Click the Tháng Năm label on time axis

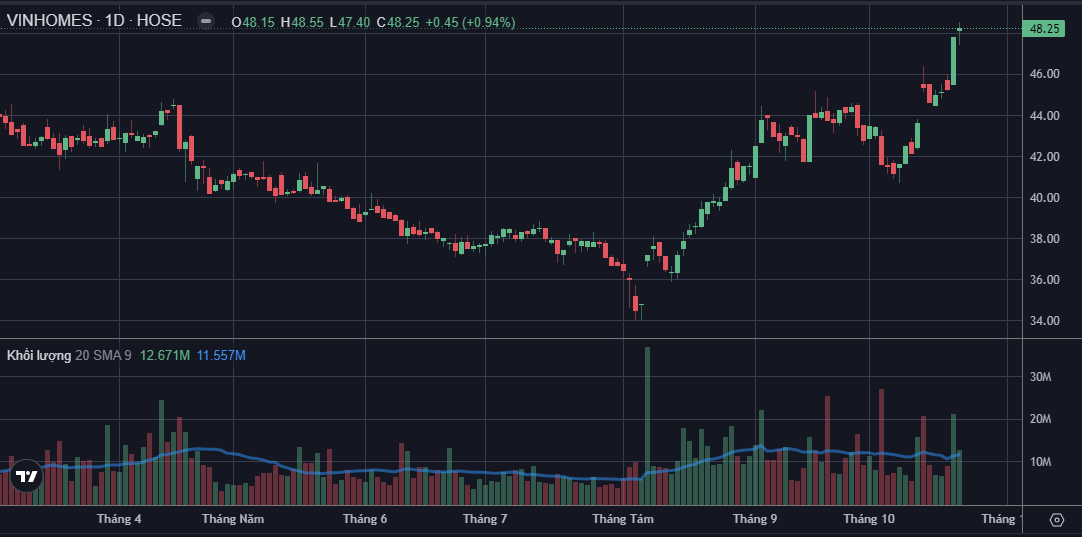click(x=233, y=519)
